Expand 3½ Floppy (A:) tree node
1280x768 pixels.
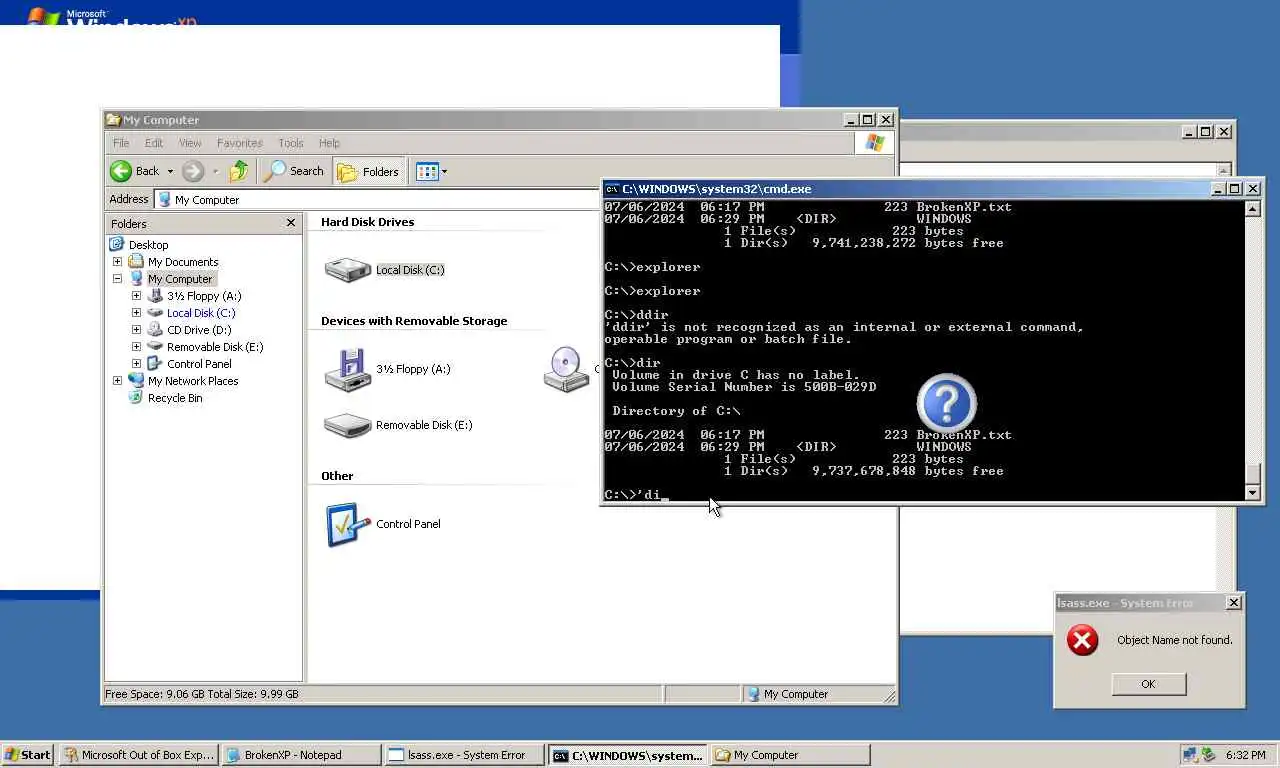pos(136,296)
